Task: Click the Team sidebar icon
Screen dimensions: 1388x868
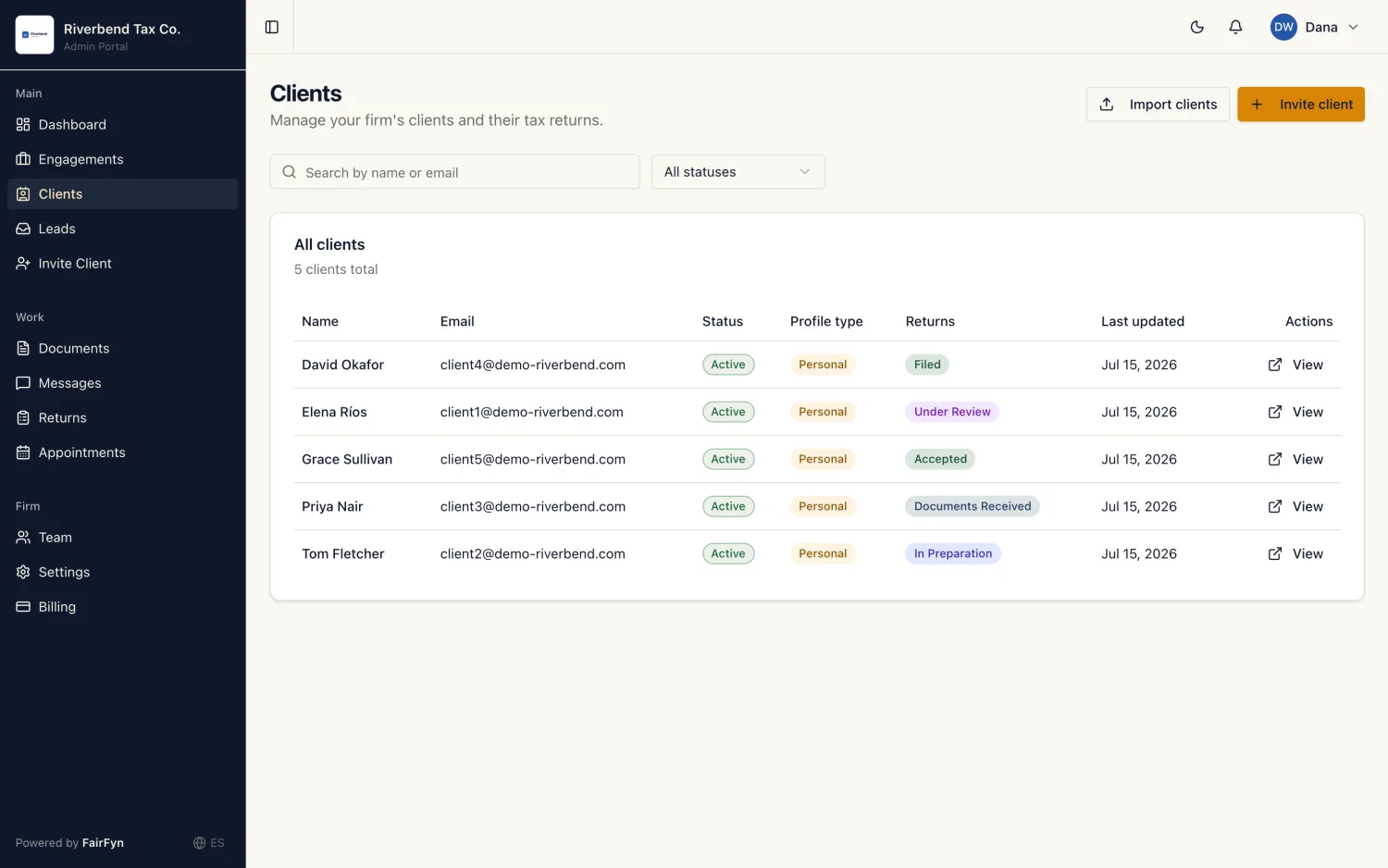Action: coord(23,538)
